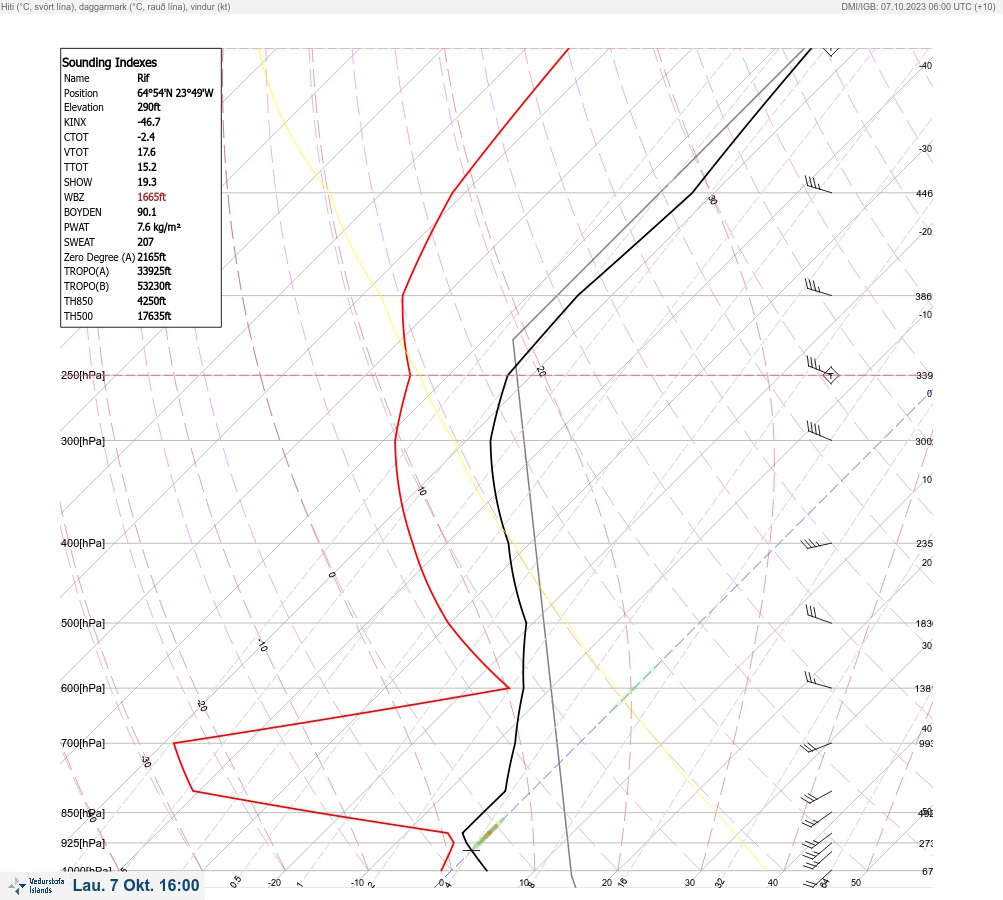Click the wind barb at 400 hPa level
Screen dimensions: 1003x900
[816, 544]
